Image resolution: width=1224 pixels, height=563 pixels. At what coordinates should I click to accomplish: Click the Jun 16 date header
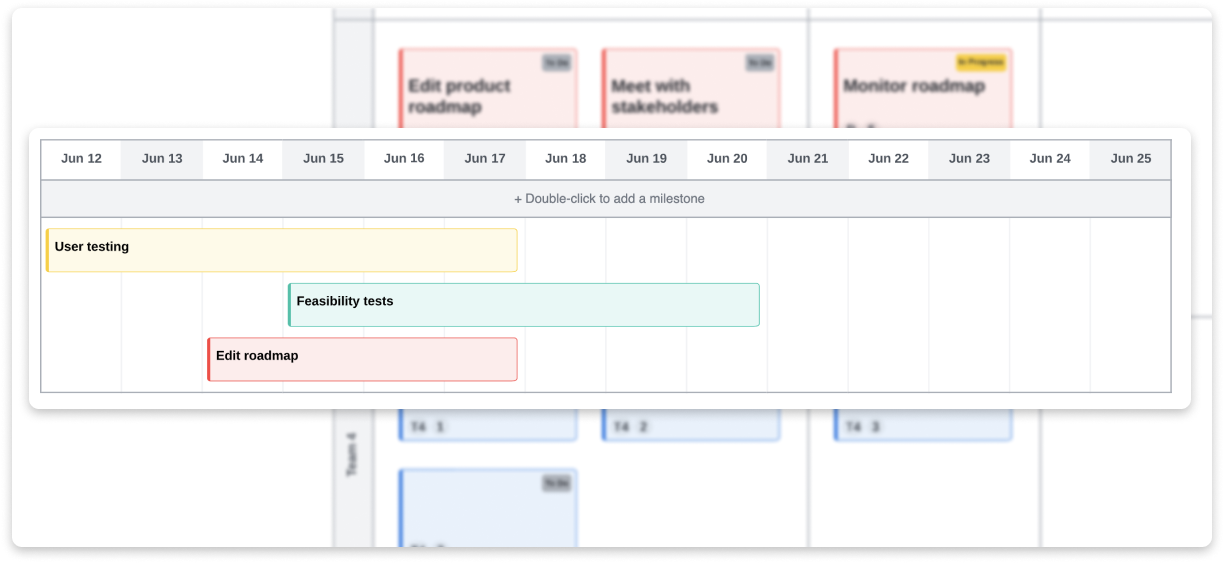(x=404, y=159)
